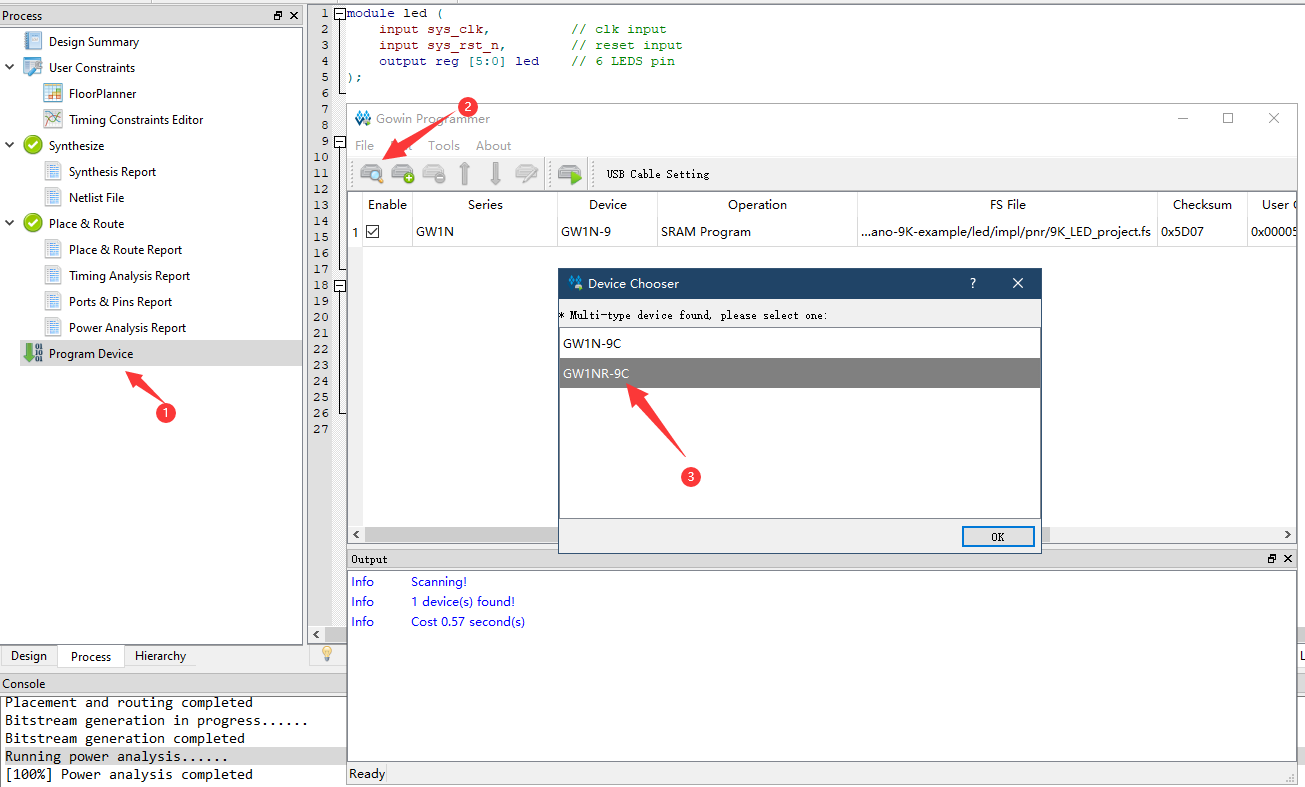Screen dimensions: 1305x787
Task: Click the Operation column header
Action: [x=757, y=204]
